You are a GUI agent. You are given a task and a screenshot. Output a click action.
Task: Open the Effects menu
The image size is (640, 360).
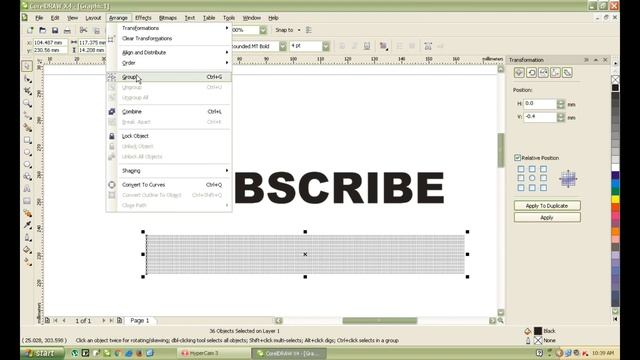[143, 18]
